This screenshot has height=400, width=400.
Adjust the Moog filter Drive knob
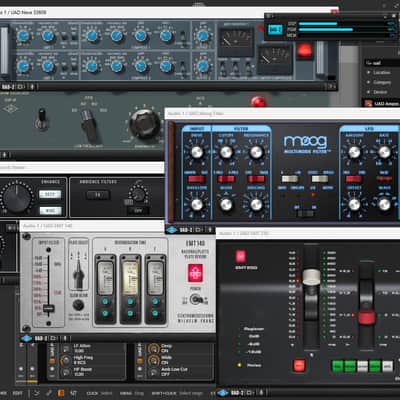pyautogui.click(x=197, y=152)
